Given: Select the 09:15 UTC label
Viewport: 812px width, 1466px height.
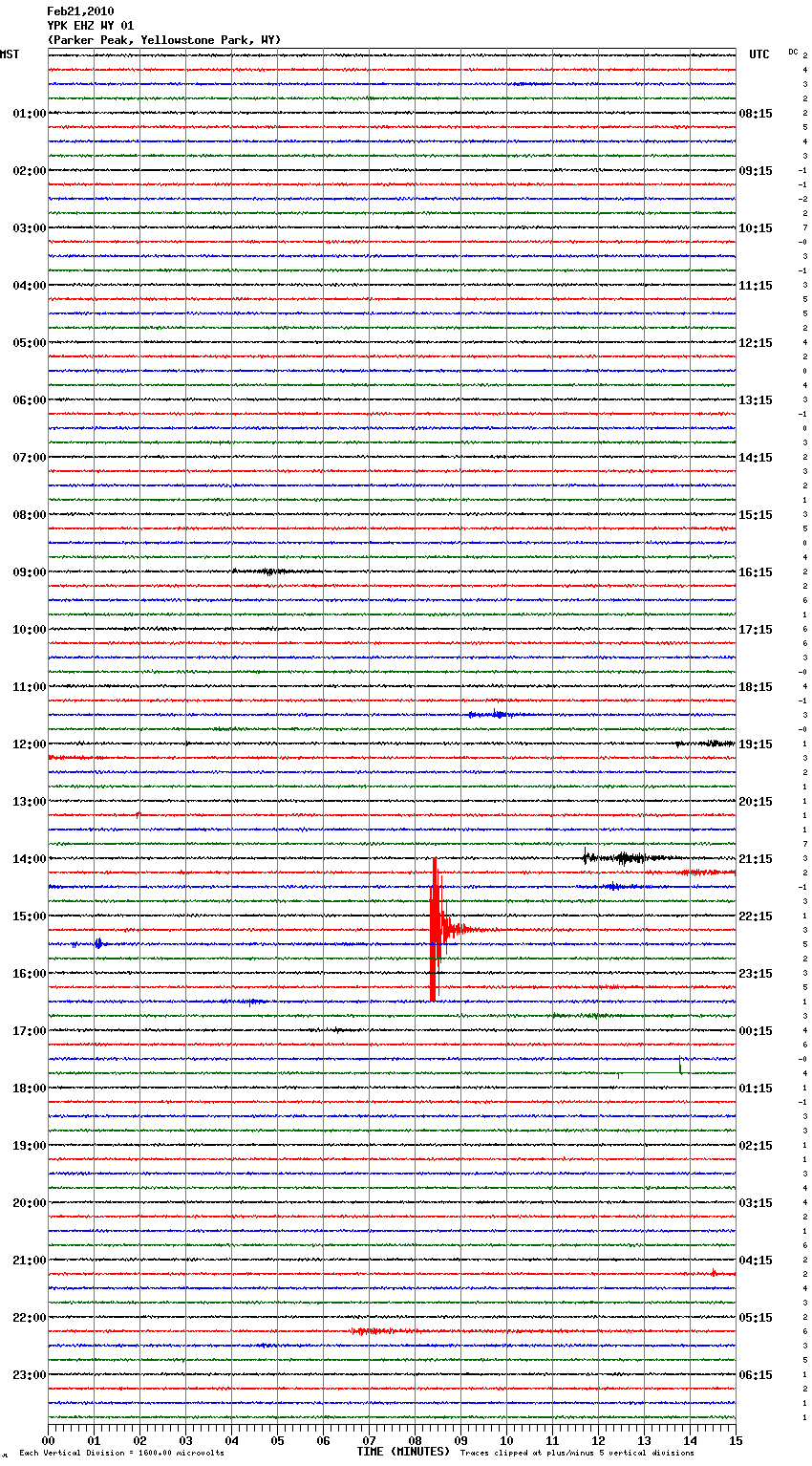Looking at the screenshot, I should coord(756,171).
